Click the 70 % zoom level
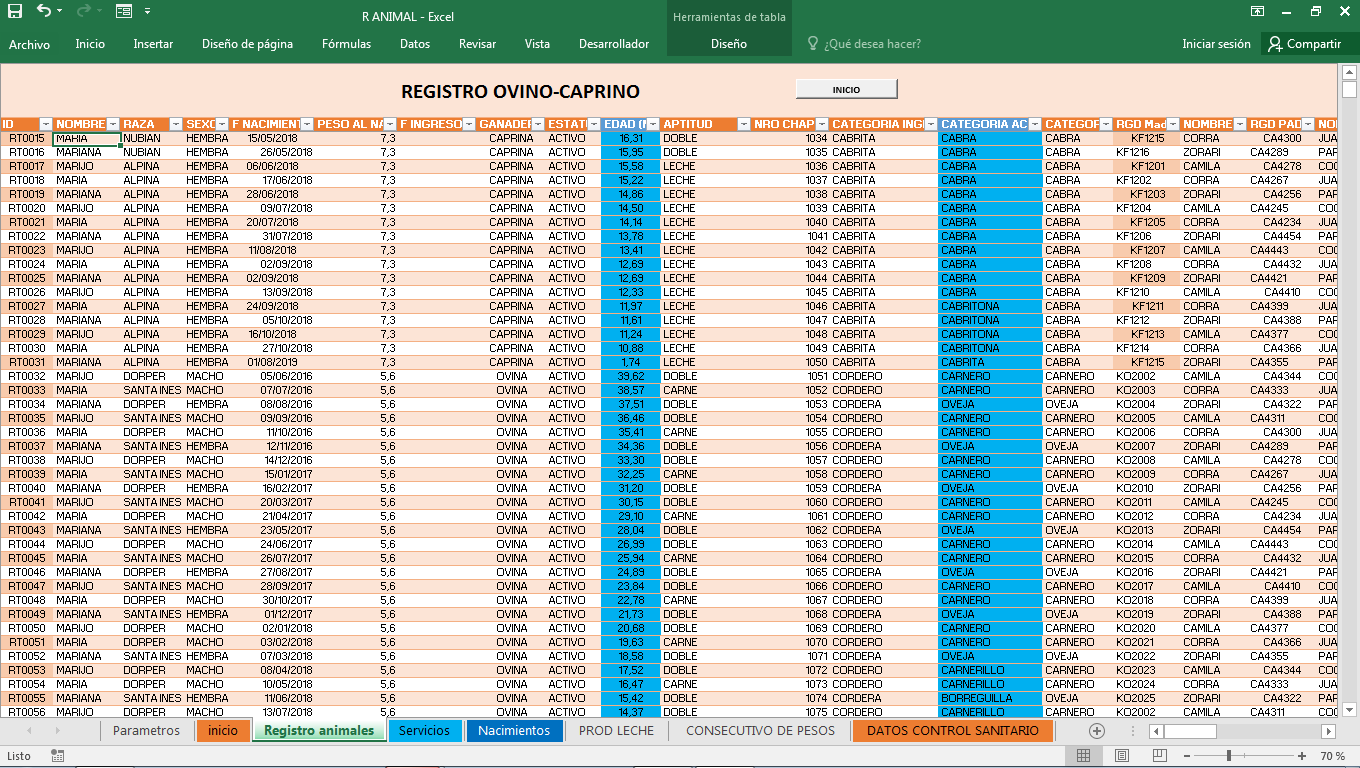Image resolution: width=1360 pixels, height=768 pixels. click(x=1333, y=756)
